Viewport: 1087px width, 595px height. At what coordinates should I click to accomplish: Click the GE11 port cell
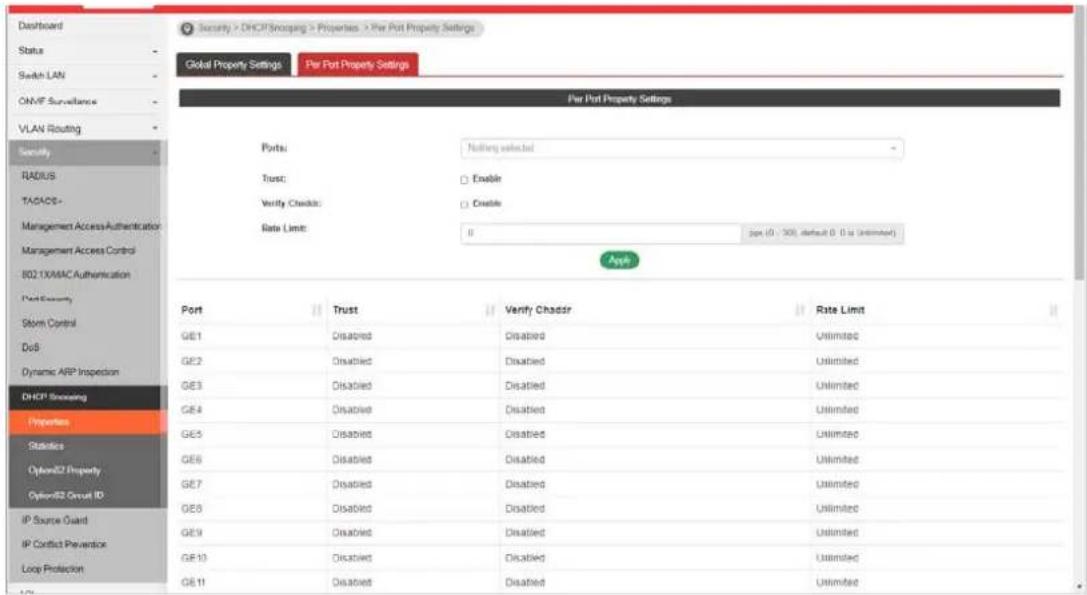coord(193,583)
